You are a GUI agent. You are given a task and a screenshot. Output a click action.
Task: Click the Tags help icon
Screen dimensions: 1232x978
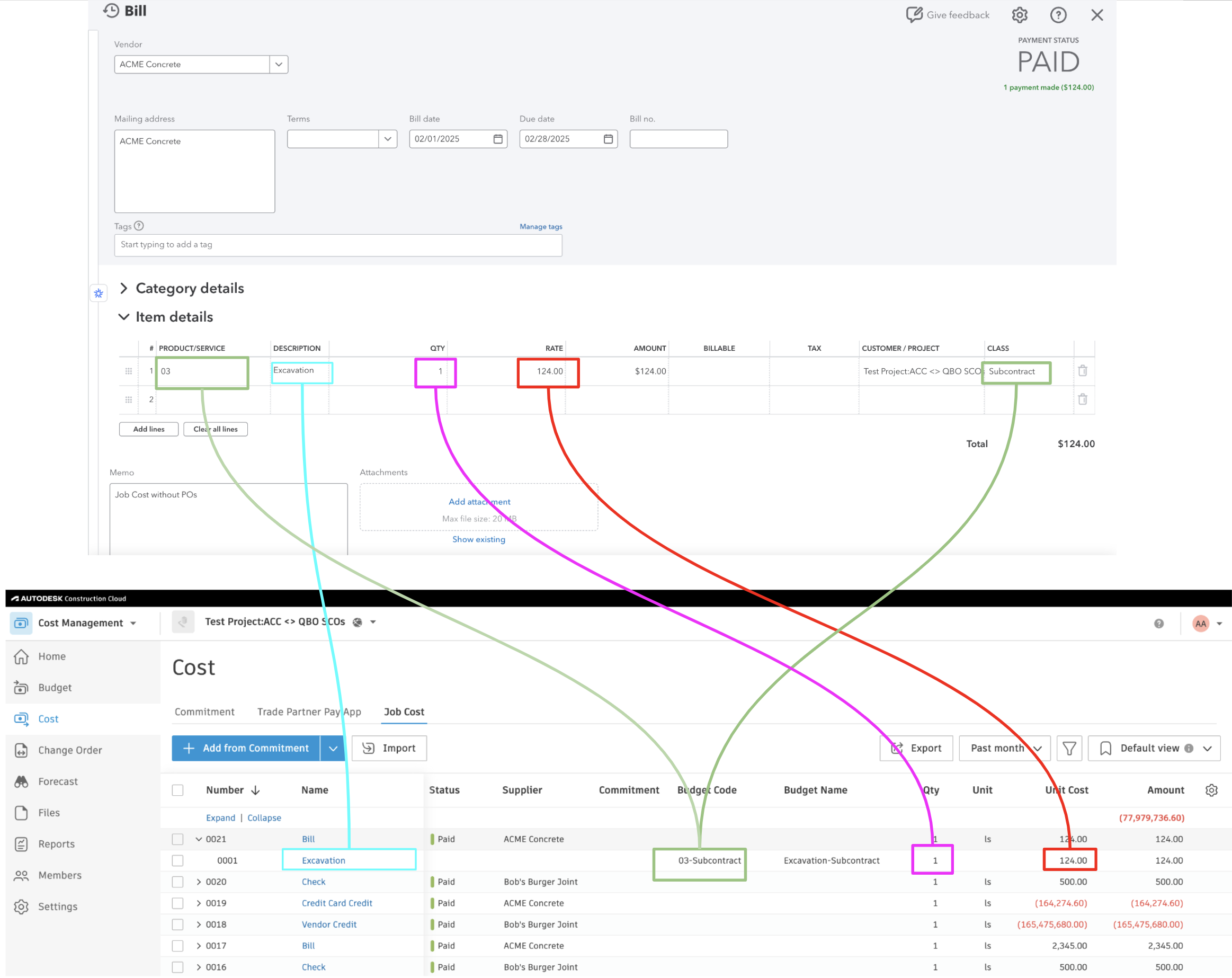(139, 226)
